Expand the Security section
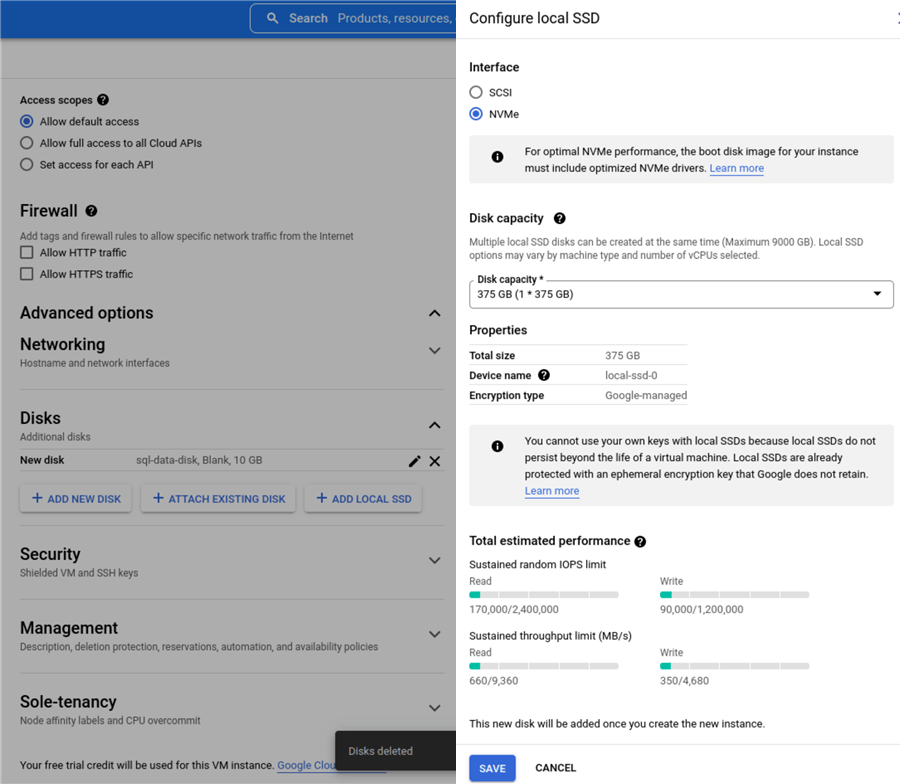Viewport: 900px width, 784px height. pyautogui.click(x=435, y=561)
